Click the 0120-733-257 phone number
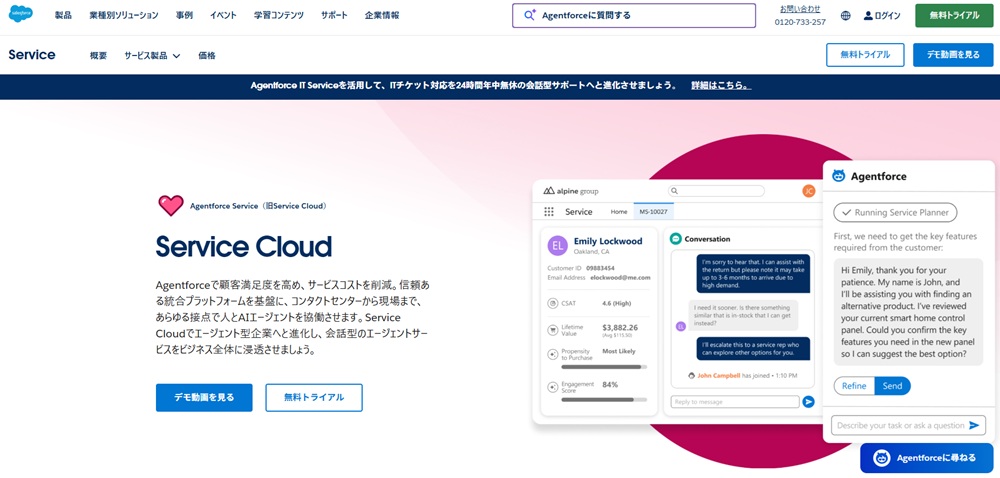Image resolution: width=1000 pixels, height=478 pixels. [800, 22]
